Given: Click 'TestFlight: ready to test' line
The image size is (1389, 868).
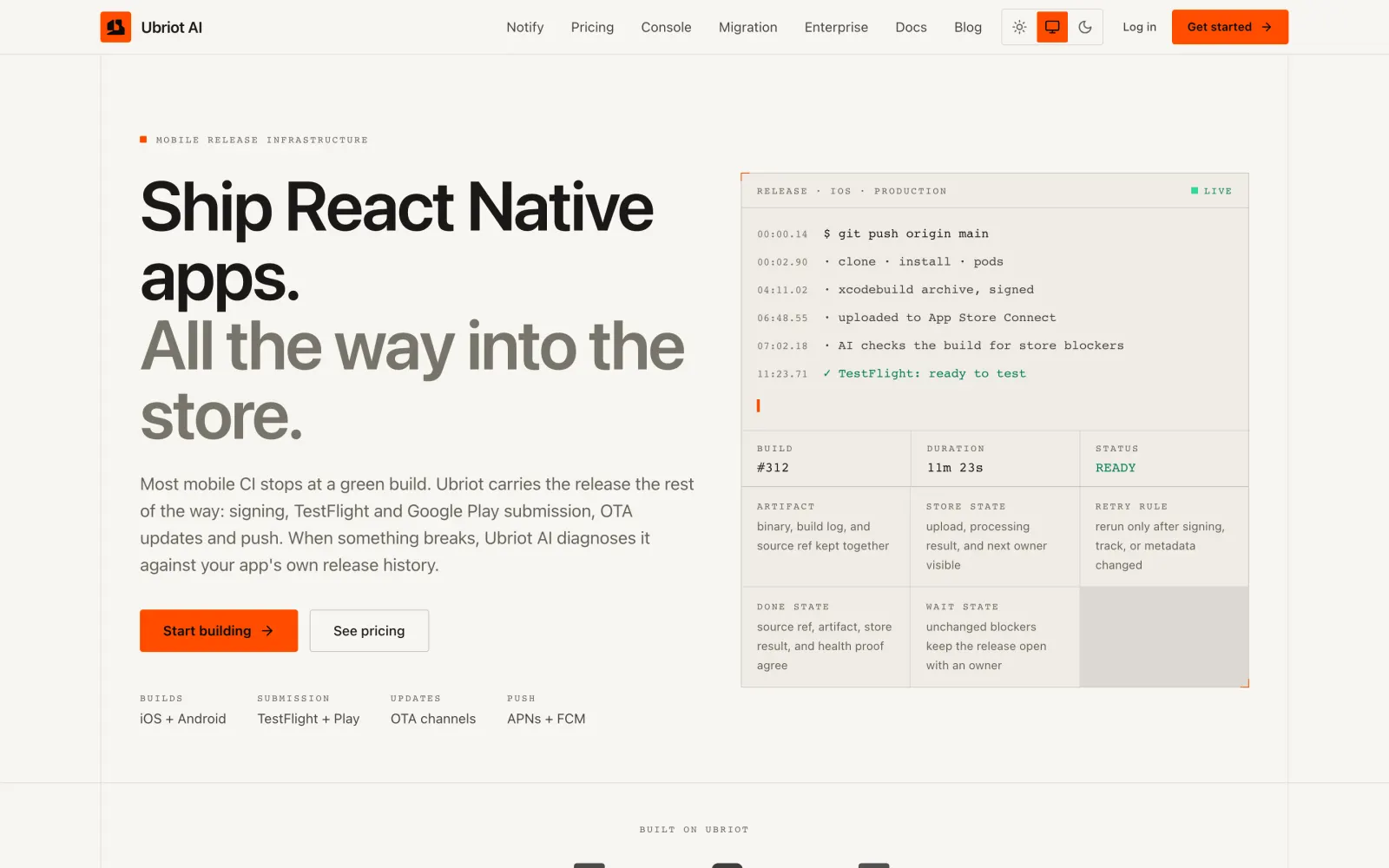Looking at the screenshot, I should click(925, 373).
